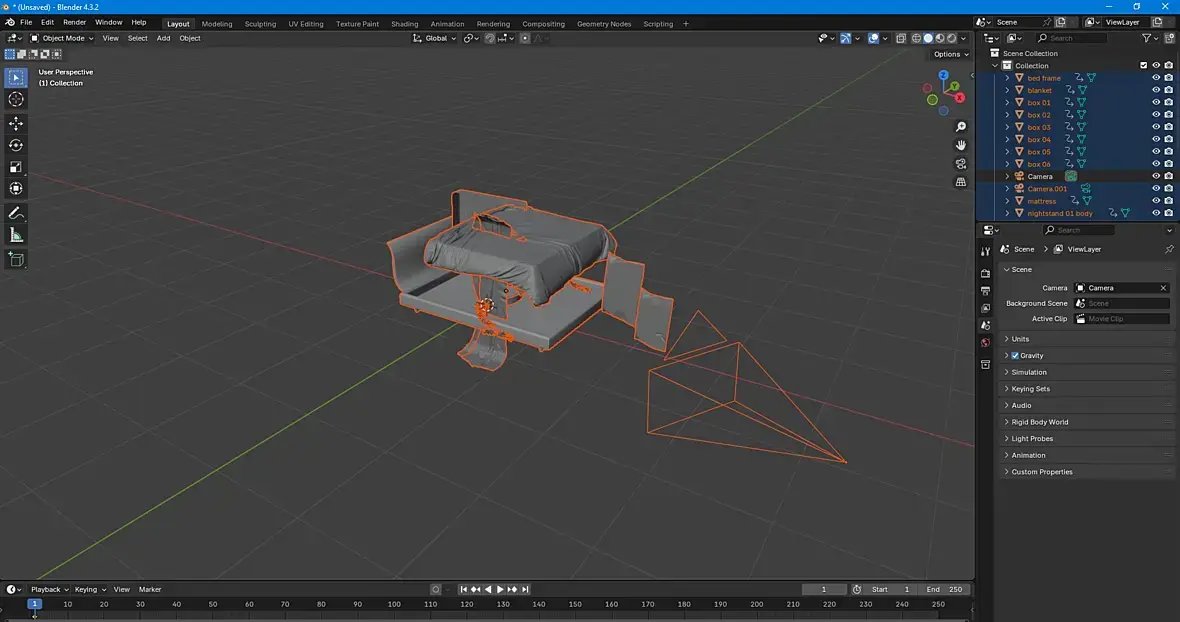This screenshot has height=622, width=1180.
Task: Open the World properties tab icon
Action: pyautogui.click(x=986, y=343)
